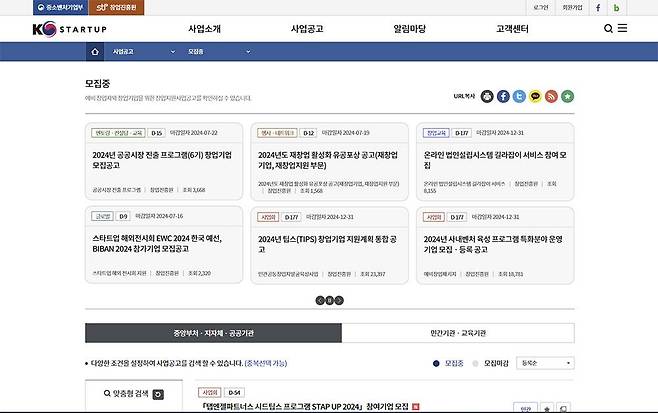Open 2024년 사내벤처 육성 프로그램 card
The width and height of the screenshot is (658, 413).
pyautogui.click(x=493, y=244)
